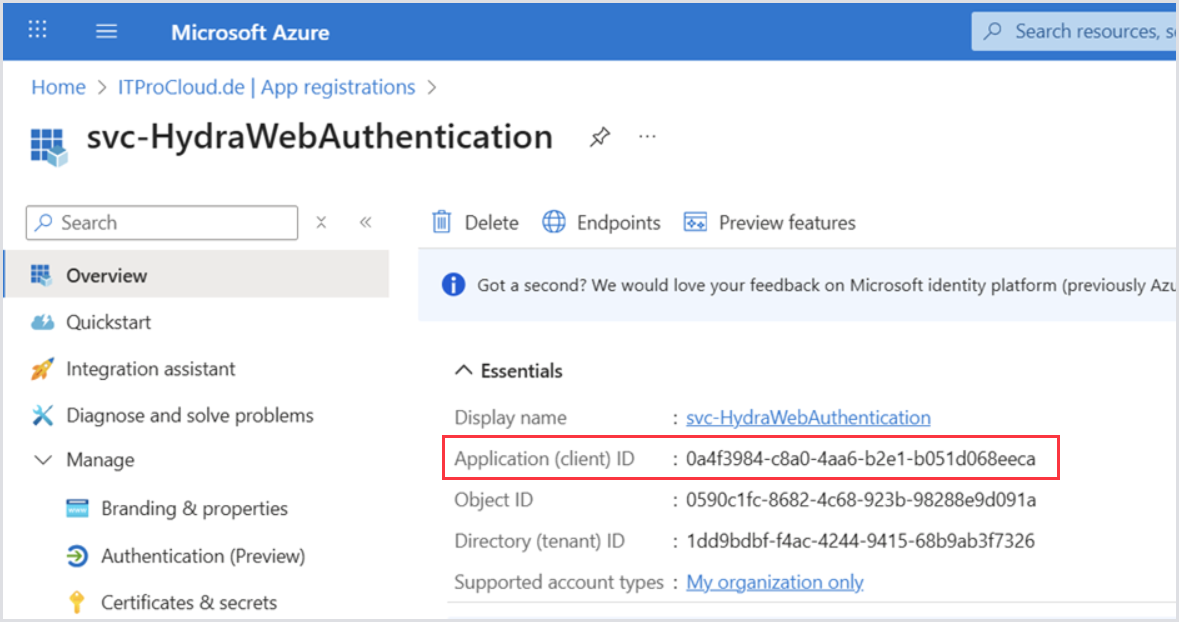Open Quickstart in the sidebar
This screenshot has width=1179, height=622.
coord(108,322)
